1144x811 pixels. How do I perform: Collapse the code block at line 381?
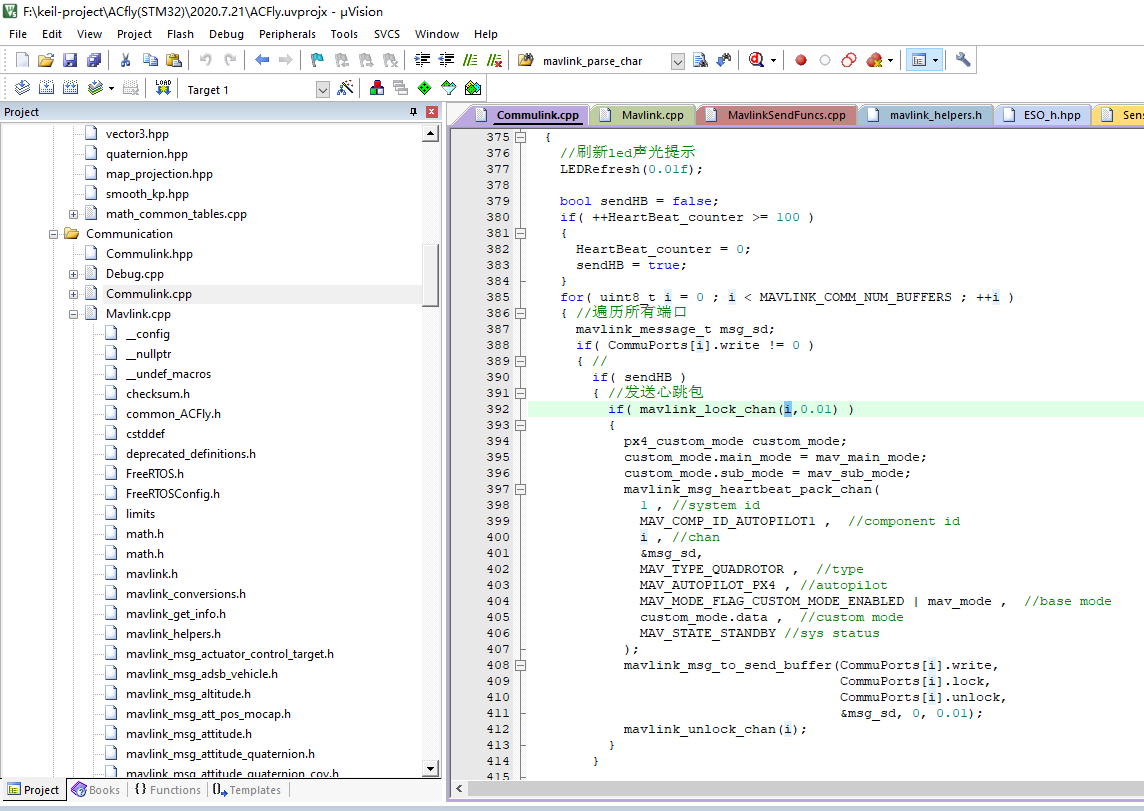tap(520, 233)
